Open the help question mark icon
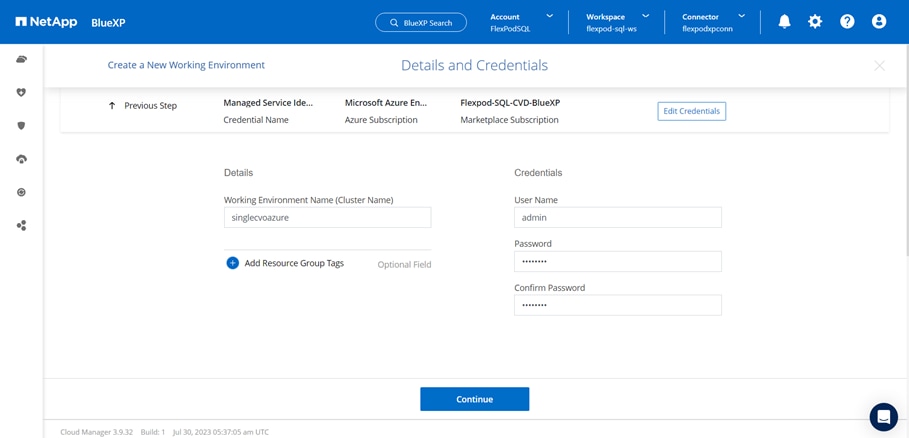The width and height of the screenshot is (909, 438). coord(847,22)
